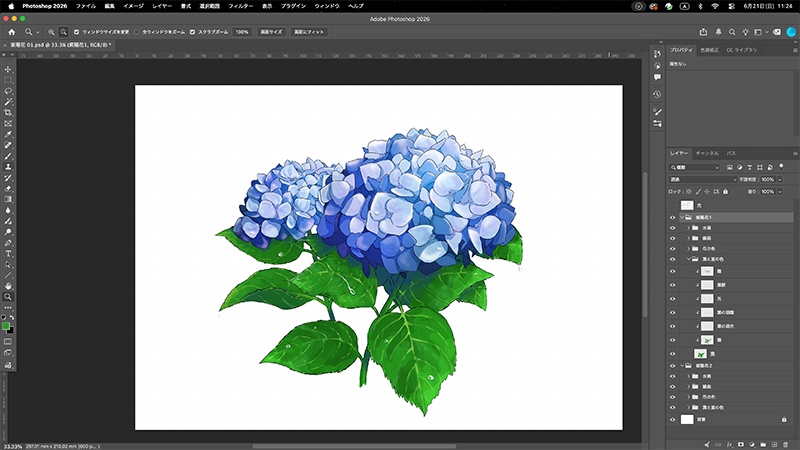Select the Gradient tool
Viewport: 800px width, 450px height.
tap(8, 199)
